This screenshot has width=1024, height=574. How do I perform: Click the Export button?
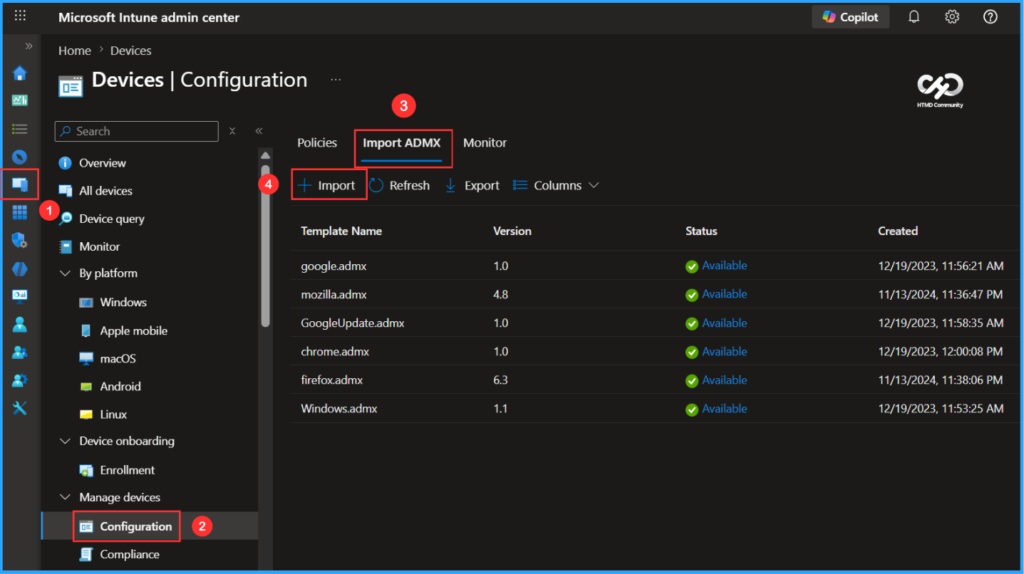(x=472, y=185)
